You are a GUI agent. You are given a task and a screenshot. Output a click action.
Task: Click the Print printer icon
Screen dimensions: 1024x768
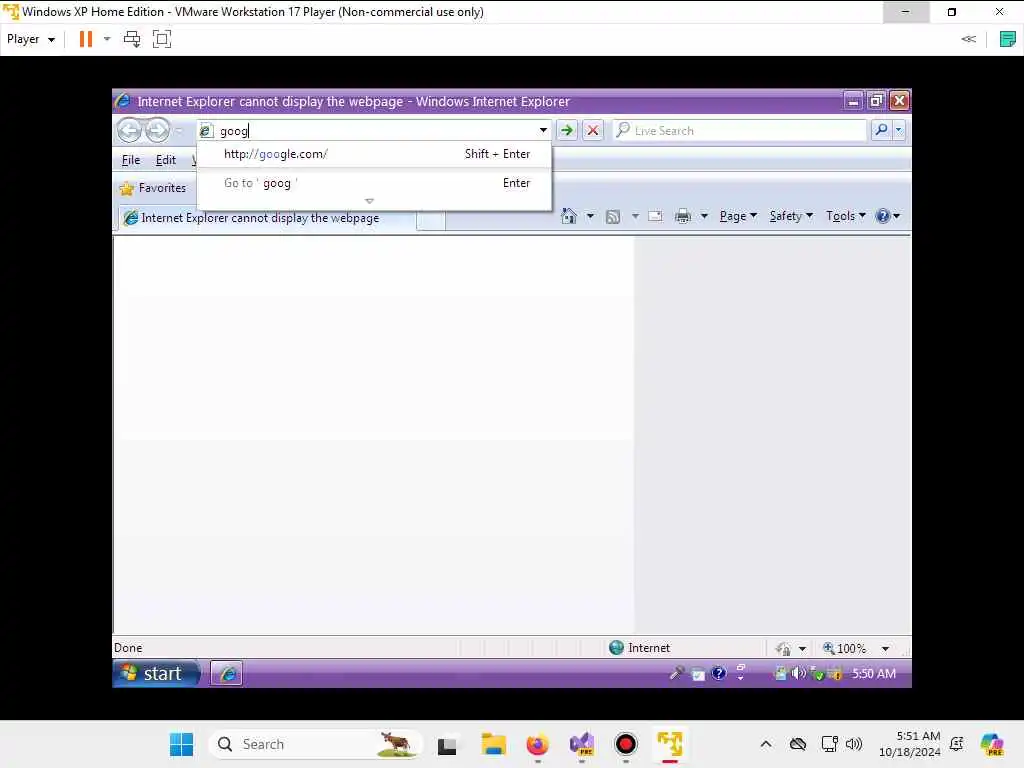(x=683, y=216)
